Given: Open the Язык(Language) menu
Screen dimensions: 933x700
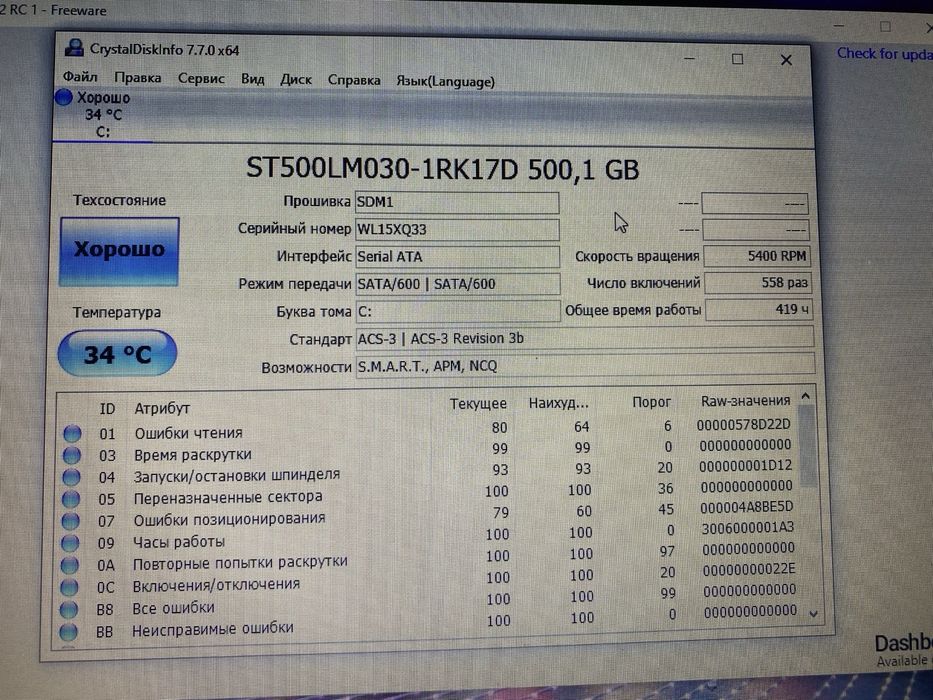Looking at the screenshot, I should tap(446, 82).
